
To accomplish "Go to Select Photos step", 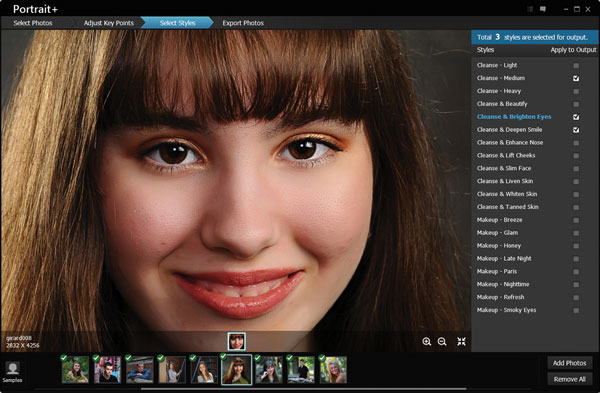I will pos(33,23).
